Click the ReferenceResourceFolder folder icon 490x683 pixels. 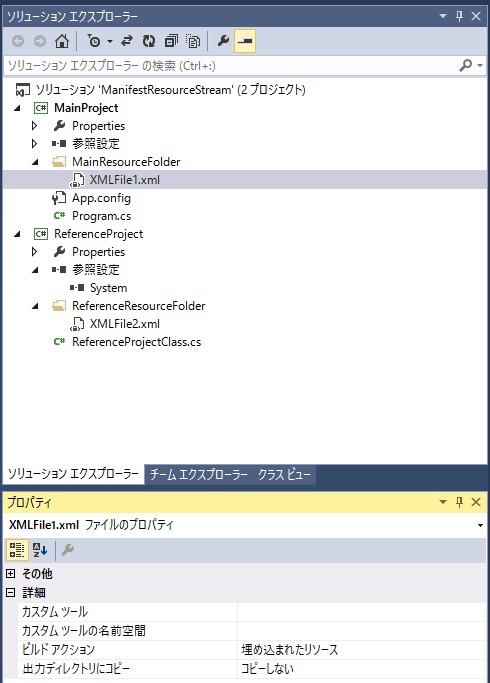pyautogui.click(x=59, y=306)
